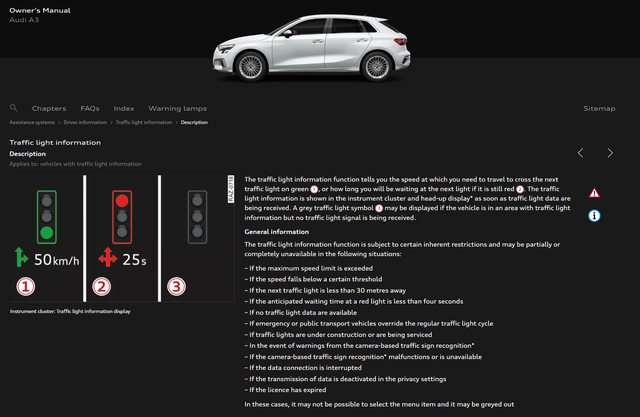Go to previous page arrow

coord(580,153)
